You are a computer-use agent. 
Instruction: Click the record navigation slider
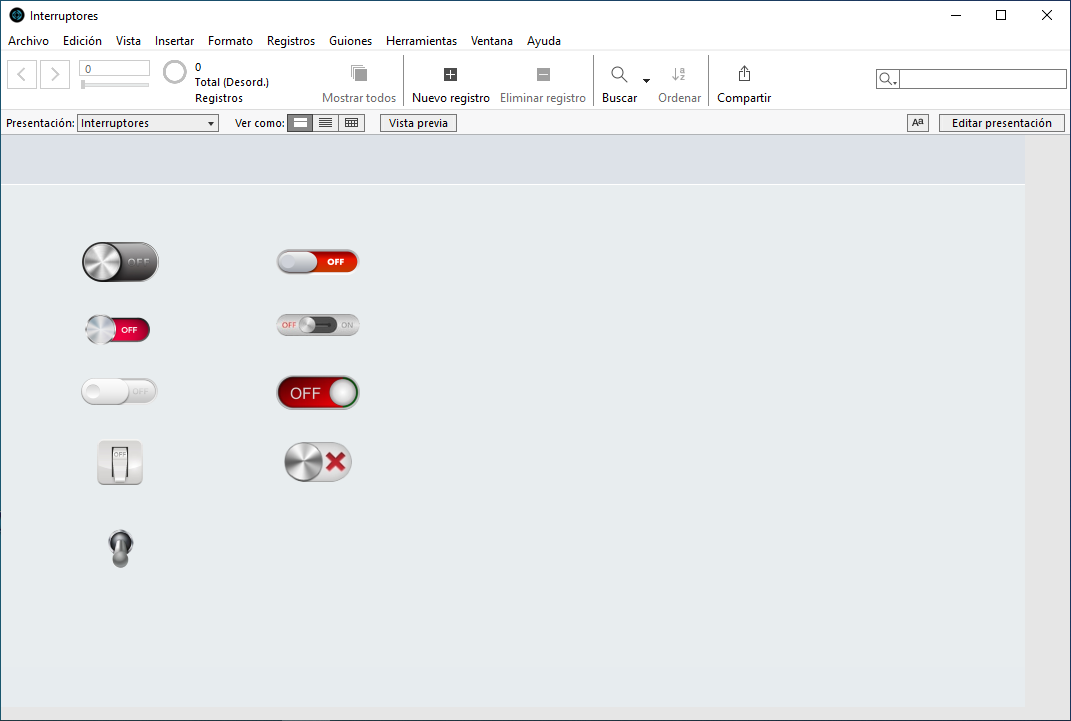pos(115,85)
